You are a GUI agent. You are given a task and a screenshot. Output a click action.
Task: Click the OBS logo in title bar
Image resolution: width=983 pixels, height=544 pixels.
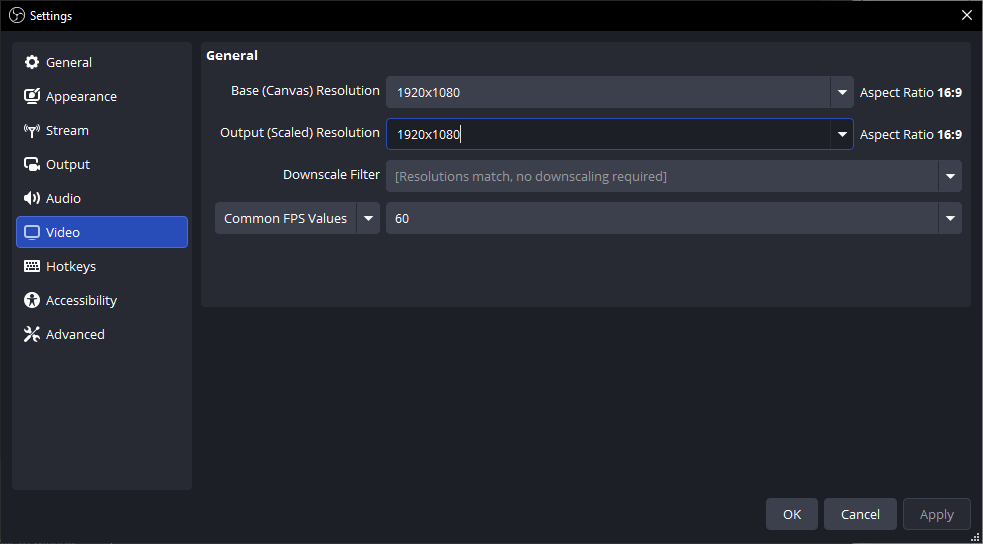click(18, 16)
